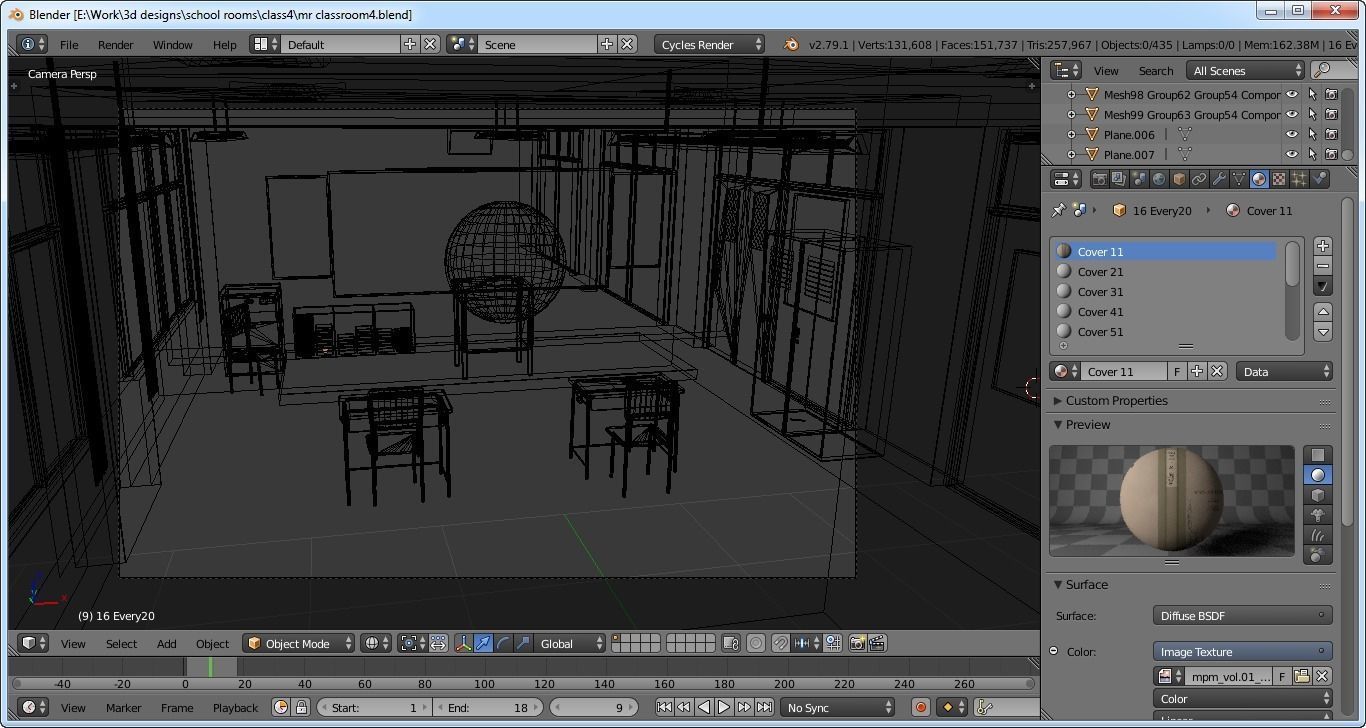Open the Object Constraints tab (chain icon)
Viewport: 1366px width, 728px height.
click(1199, 179)
